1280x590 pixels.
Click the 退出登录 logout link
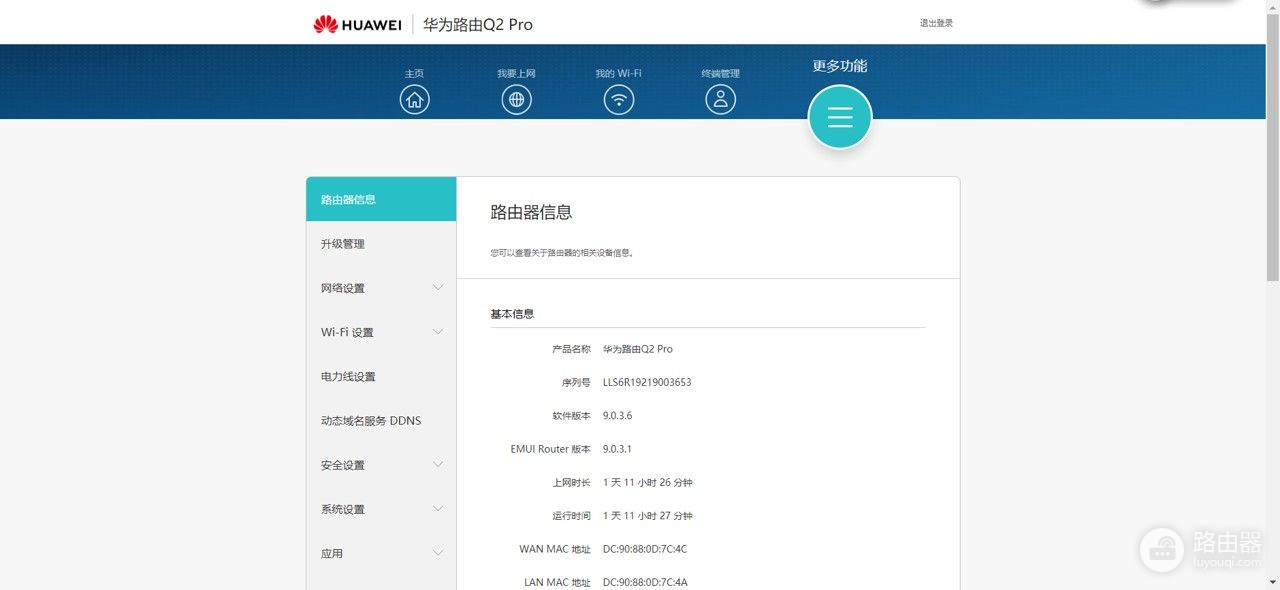pyautogui.click(x=936, y=23)
